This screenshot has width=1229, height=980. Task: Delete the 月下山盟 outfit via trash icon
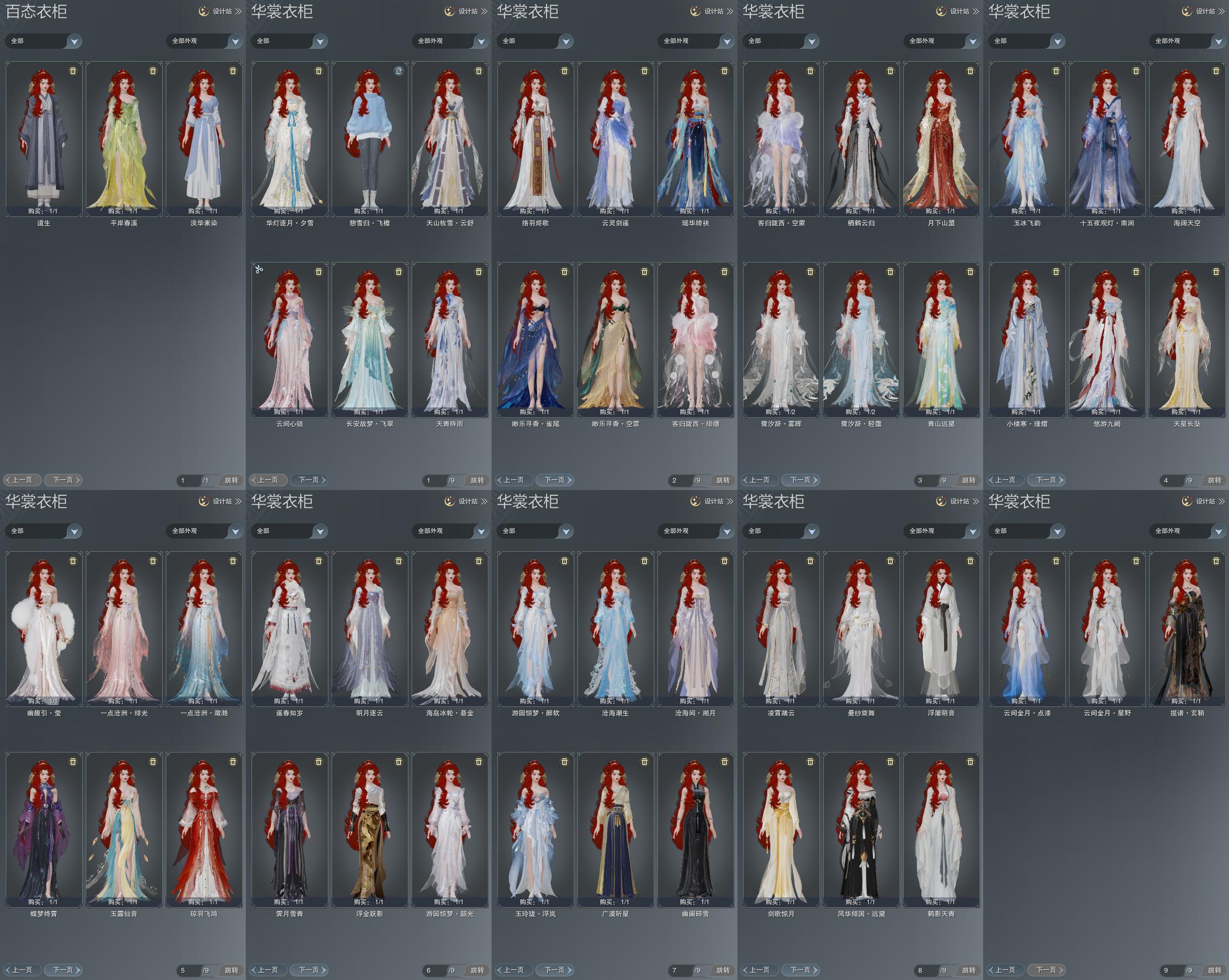point(970,71)
